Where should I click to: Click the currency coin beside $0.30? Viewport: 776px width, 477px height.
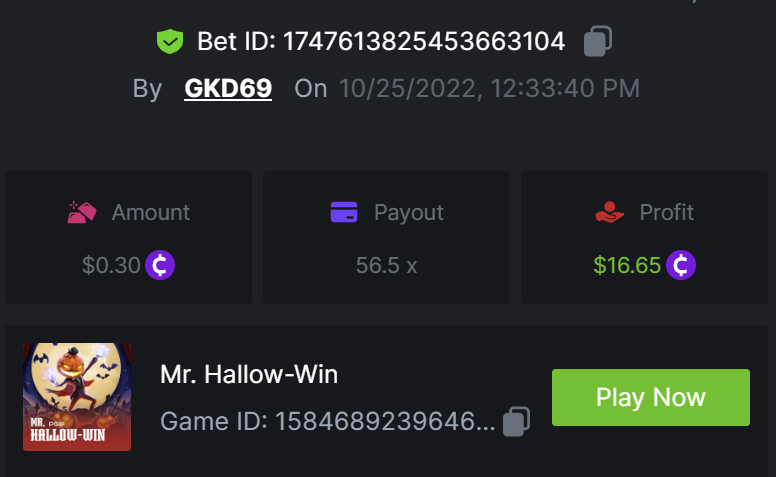click(x=160, y=265)
